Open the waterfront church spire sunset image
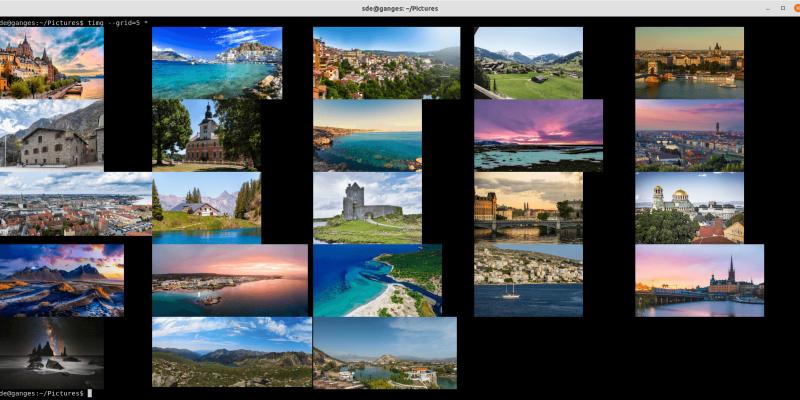800x400 pixels. pos(699,280)
